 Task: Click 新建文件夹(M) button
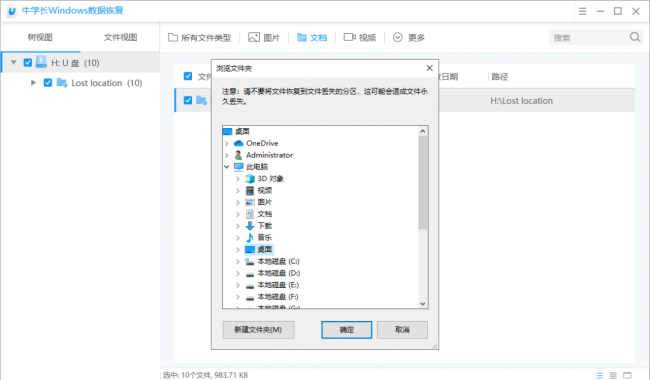(258, 330)
